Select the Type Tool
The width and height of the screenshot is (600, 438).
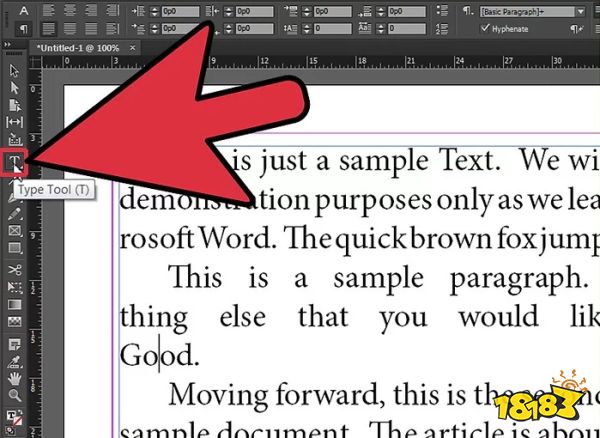14,162
